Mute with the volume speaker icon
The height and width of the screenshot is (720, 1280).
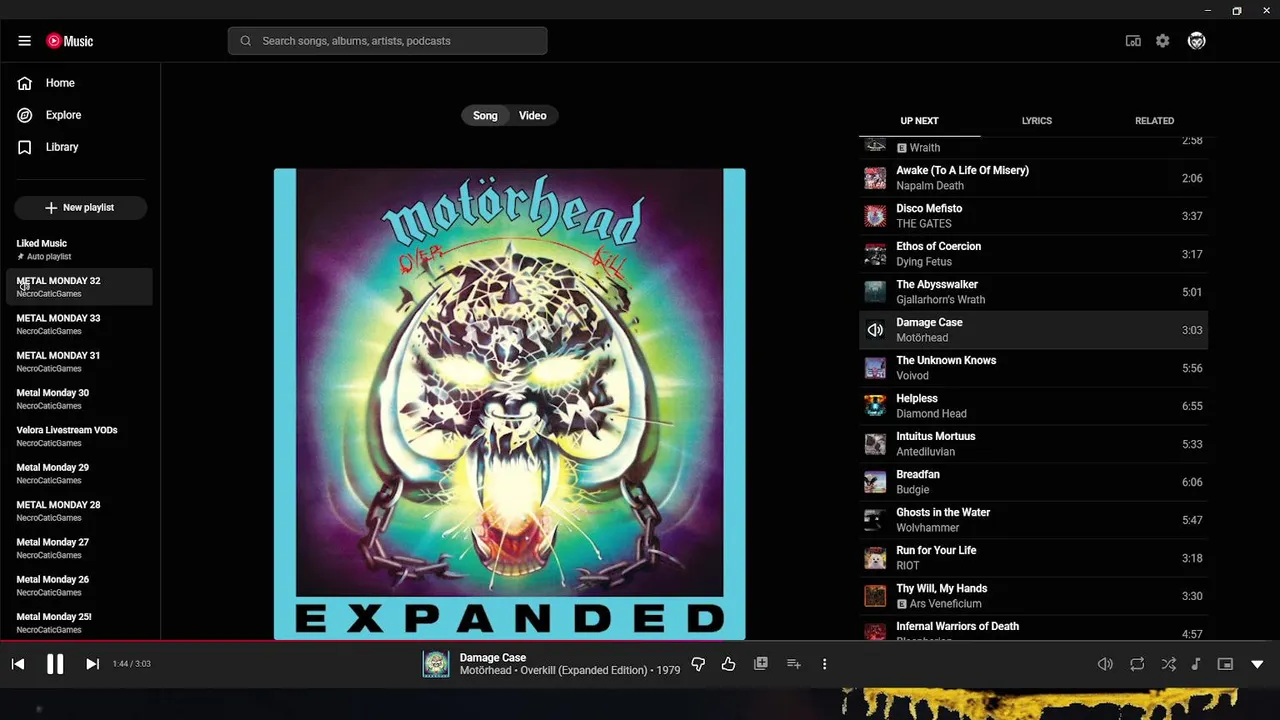point(1105,664)
